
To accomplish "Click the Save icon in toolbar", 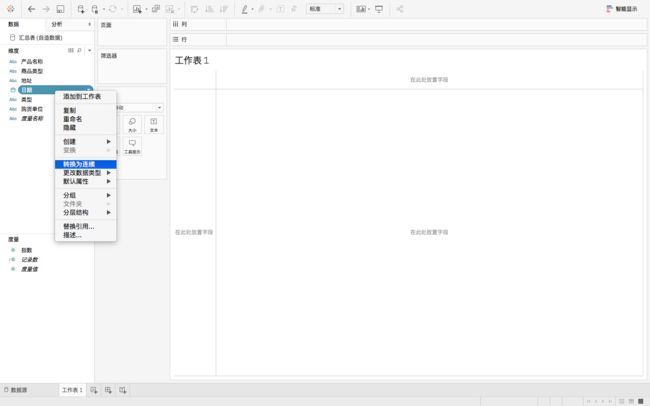I will (x=61, y=9).
